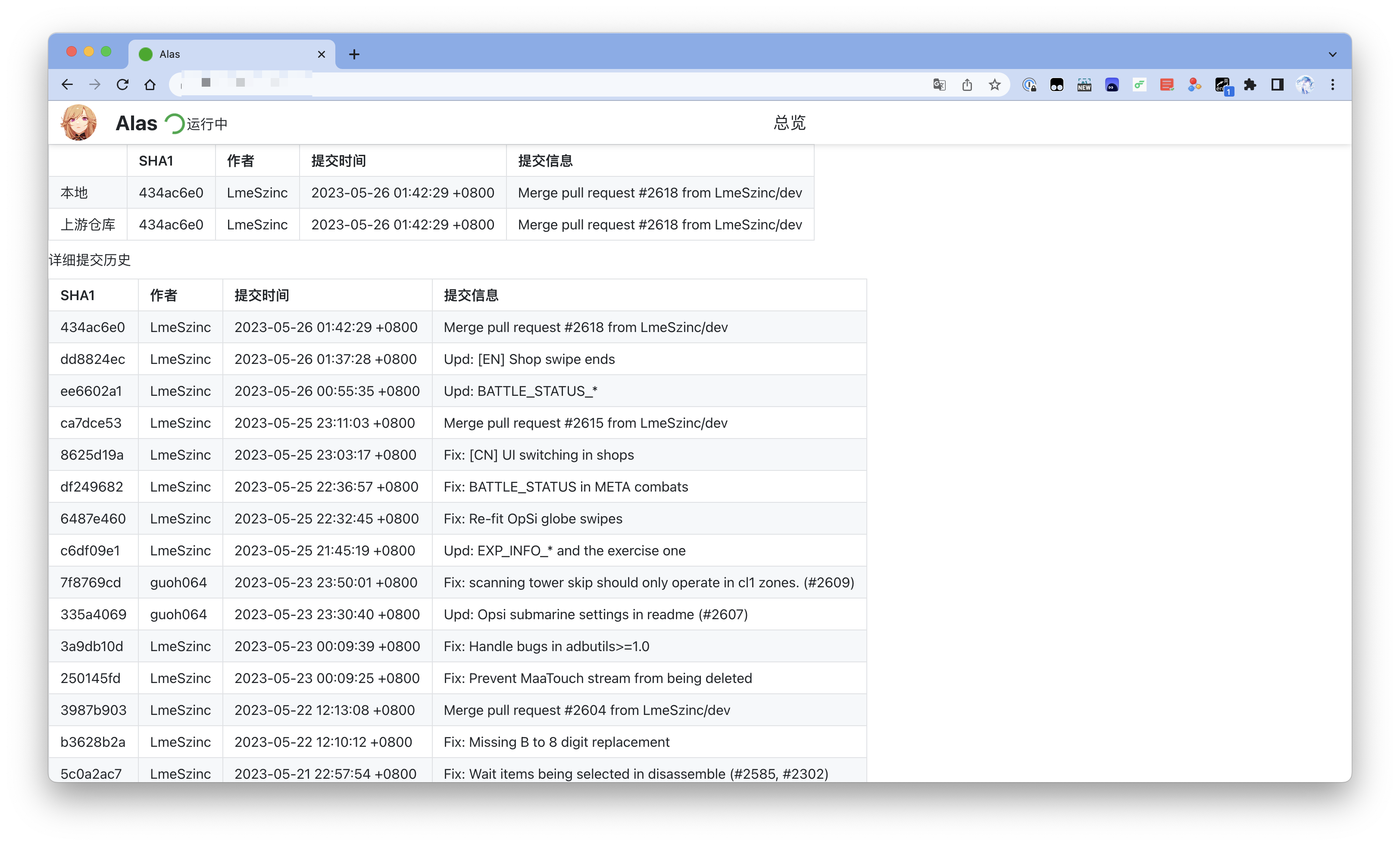Click the browser back button
Screen dimensions: 1400x846
tap(67, 84)
